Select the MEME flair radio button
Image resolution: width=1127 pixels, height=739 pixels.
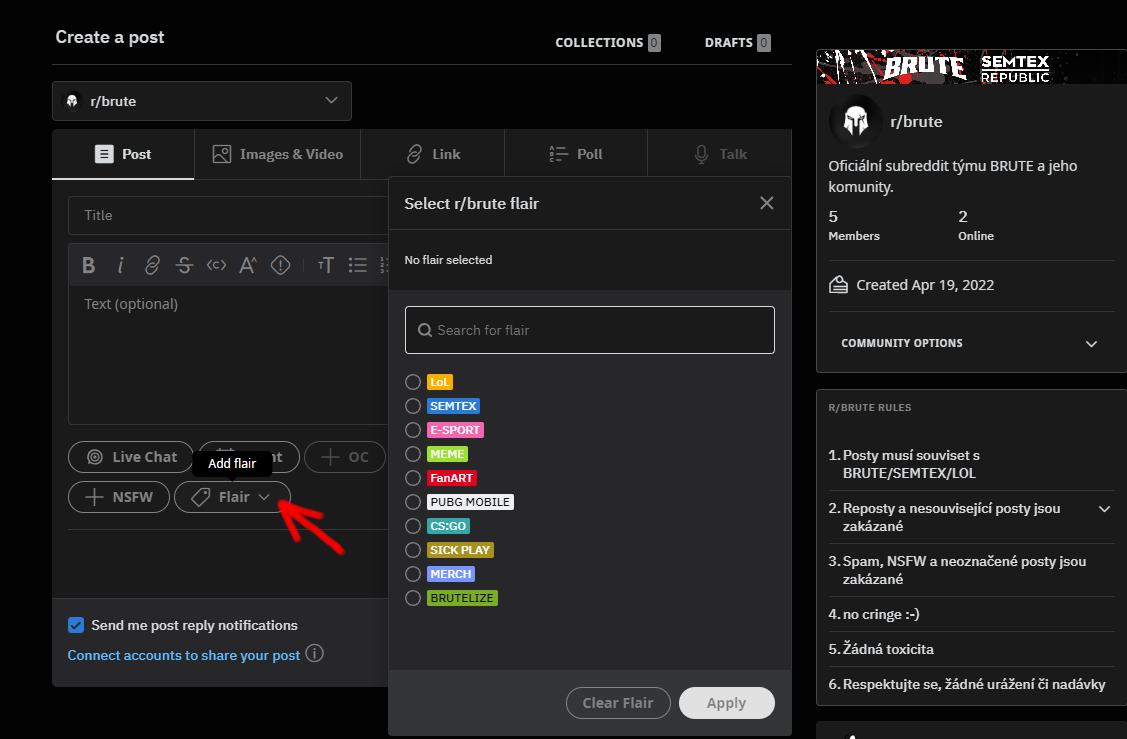[413, 454]
